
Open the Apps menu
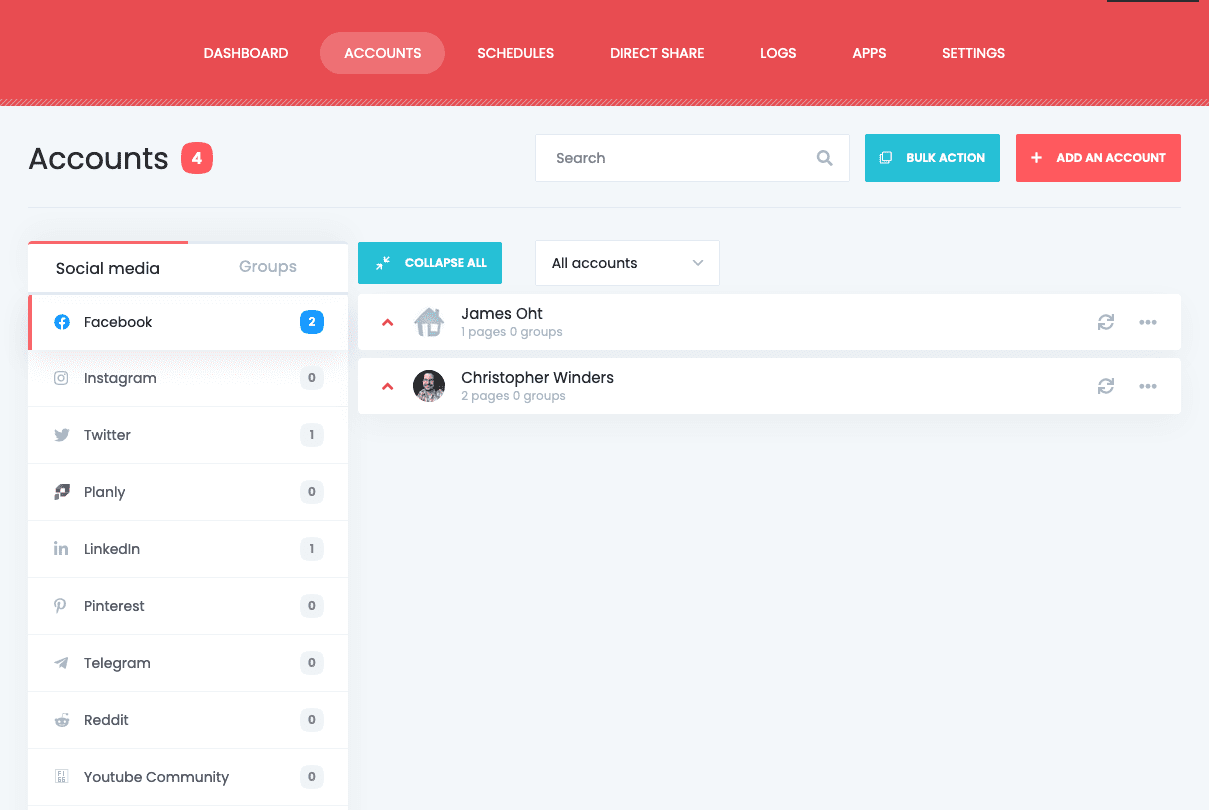coord(869,53)
